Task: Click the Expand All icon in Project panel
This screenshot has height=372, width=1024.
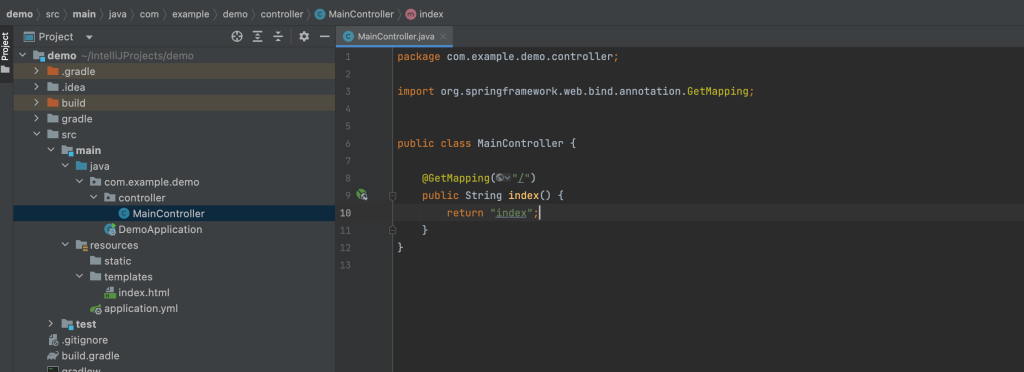Action: [258, 37]
